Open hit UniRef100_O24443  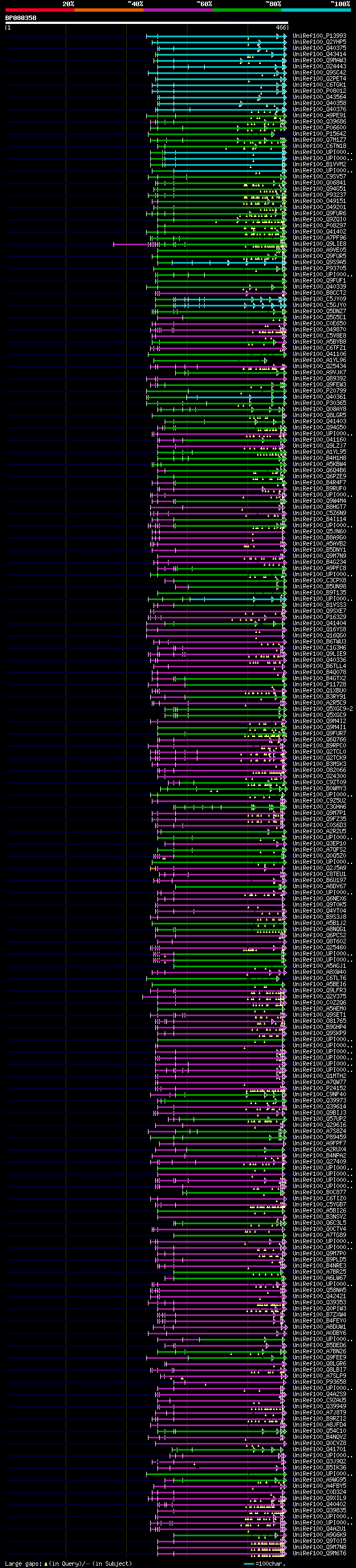319,66
